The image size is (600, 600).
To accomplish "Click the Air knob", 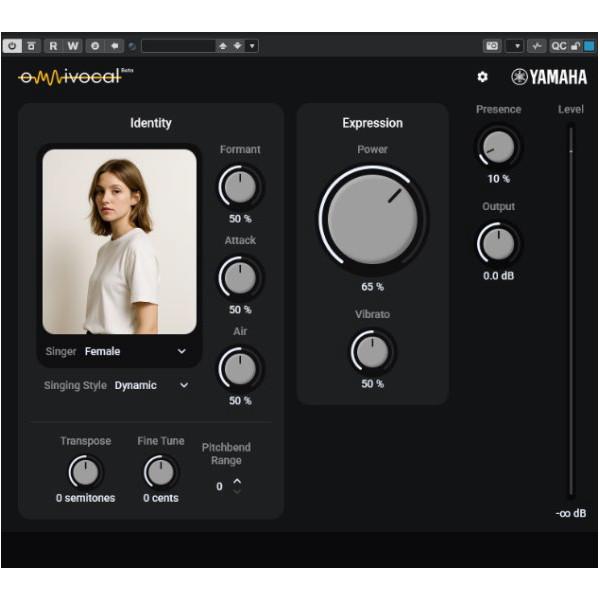I will (240, 368).
